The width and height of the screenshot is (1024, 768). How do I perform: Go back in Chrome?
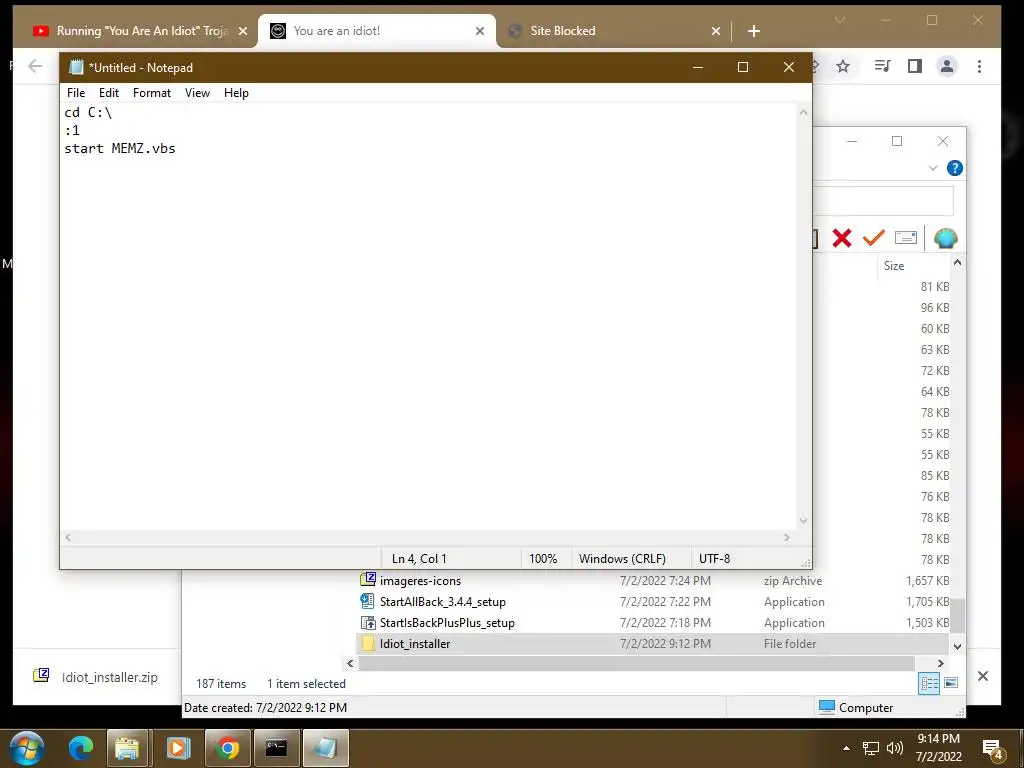(x=35, y=66)
